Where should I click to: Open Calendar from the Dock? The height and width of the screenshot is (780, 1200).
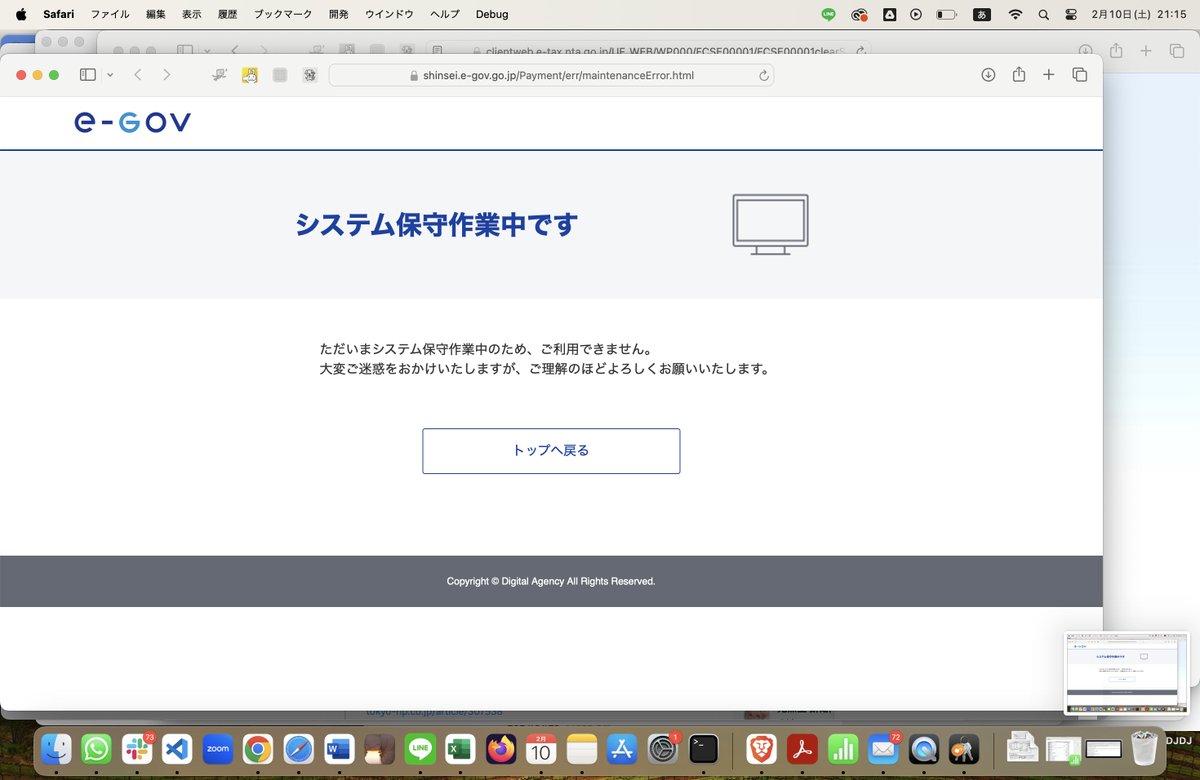541,748
